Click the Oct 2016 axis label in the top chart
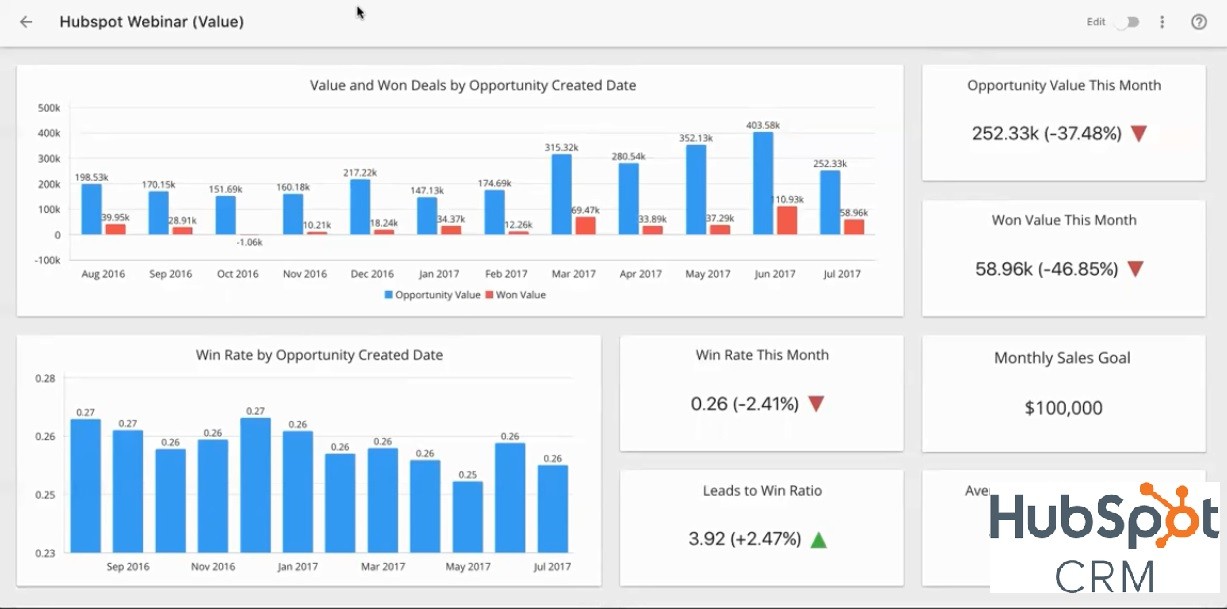This screenshot has height=609, width=1227. [x=237, y=274]
